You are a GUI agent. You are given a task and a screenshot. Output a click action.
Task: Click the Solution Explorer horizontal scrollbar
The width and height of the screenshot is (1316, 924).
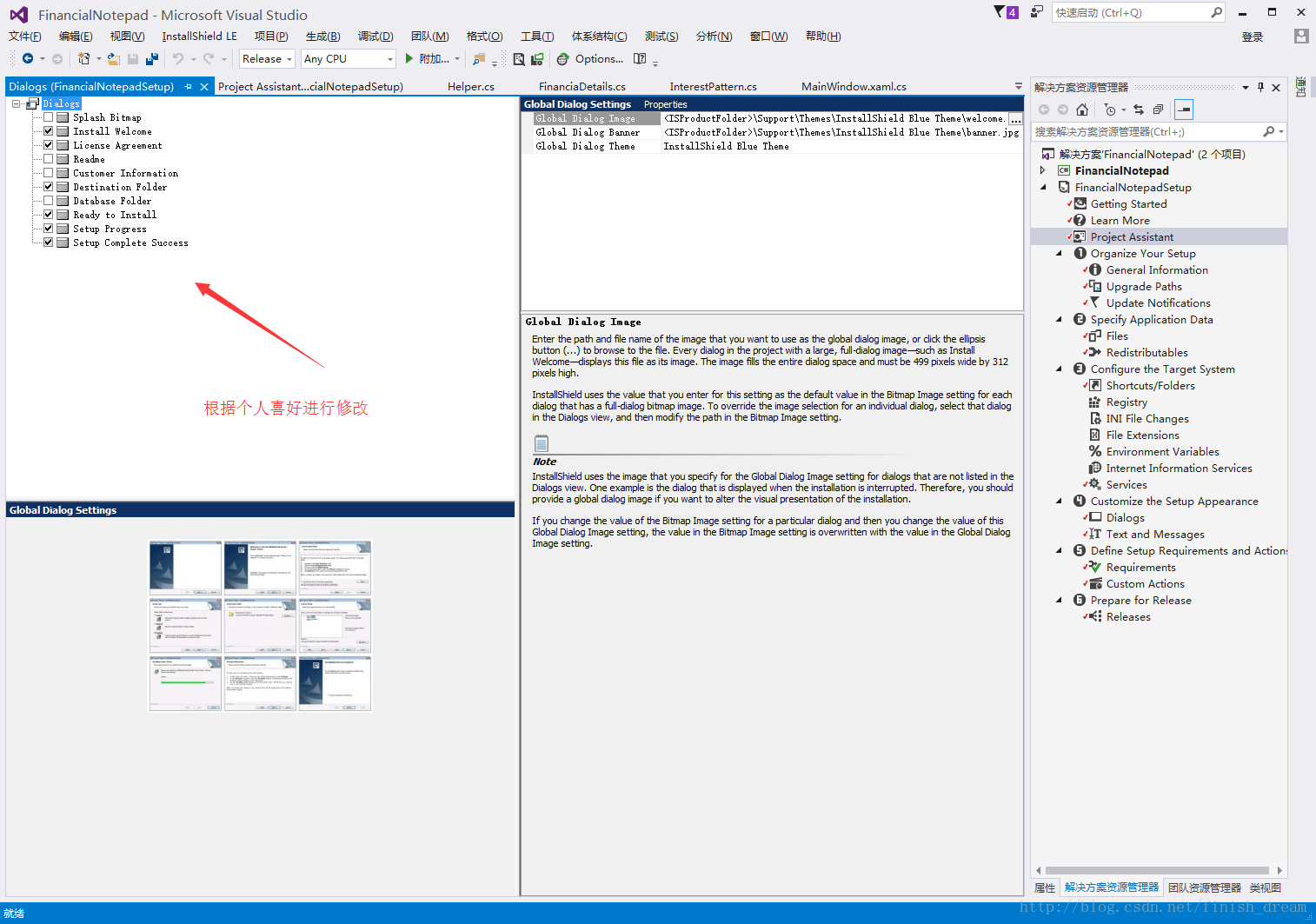point(1157,870)
